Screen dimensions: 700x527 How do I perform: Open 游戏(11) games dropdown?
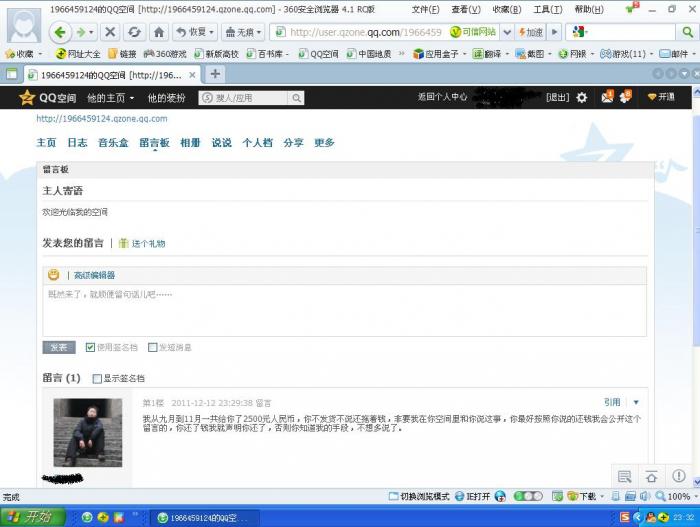pos(626,54)
